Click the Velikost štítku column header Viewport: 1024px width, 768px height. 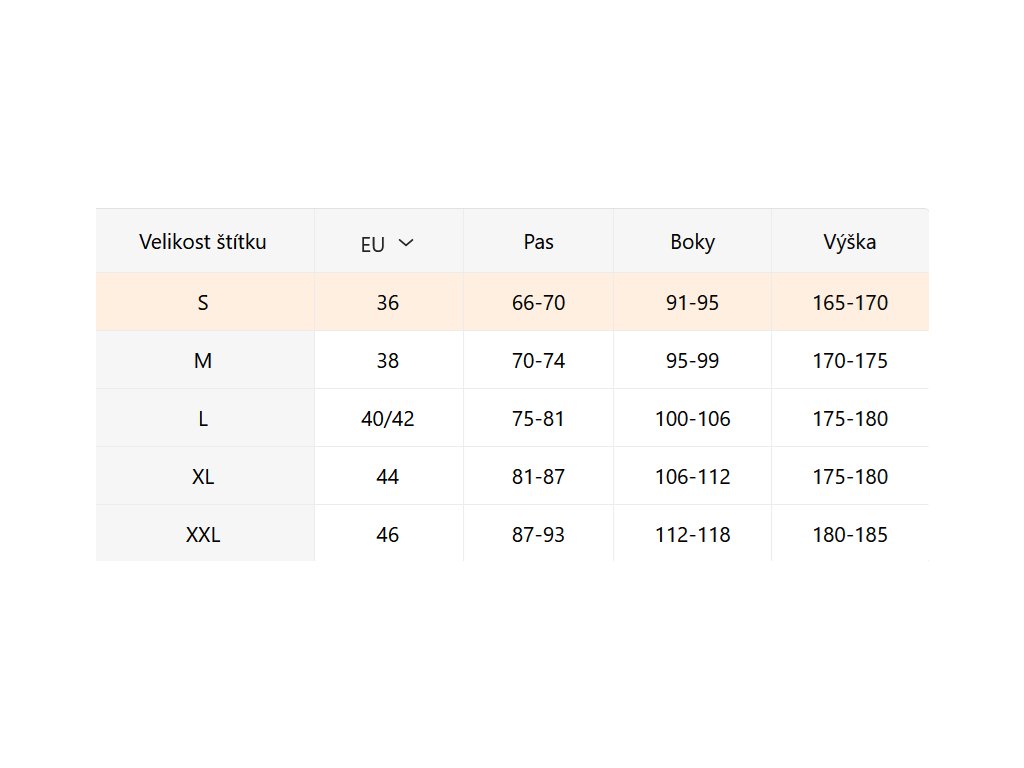click(x=203, y=242)
